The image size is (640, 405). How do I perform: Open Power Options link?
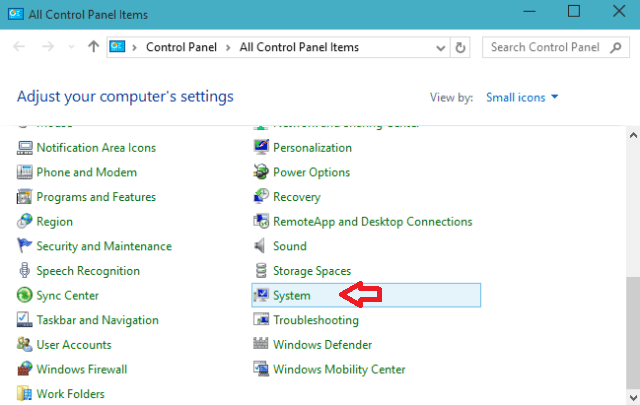click(311, 173)
